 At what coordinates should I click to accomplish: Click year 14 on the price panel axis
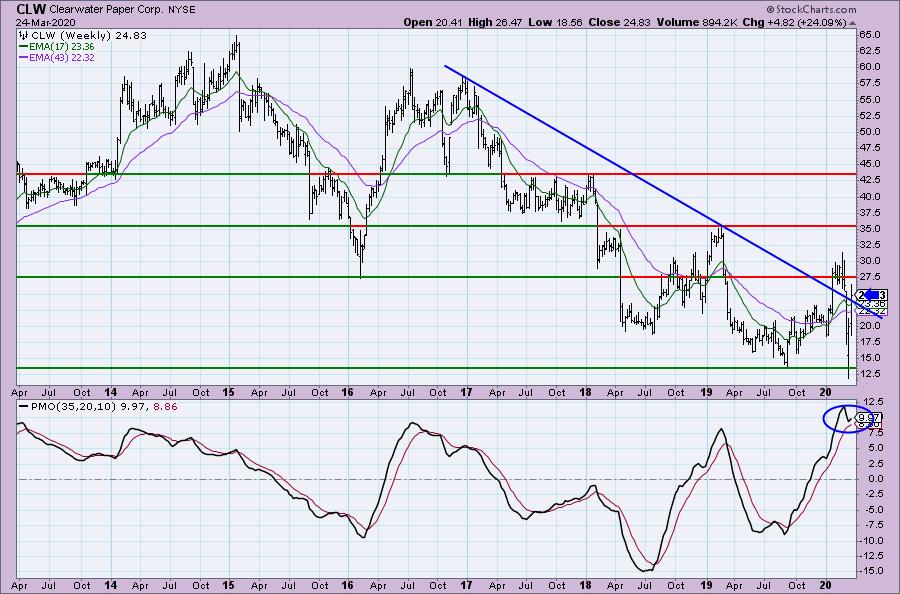point(111,393)
